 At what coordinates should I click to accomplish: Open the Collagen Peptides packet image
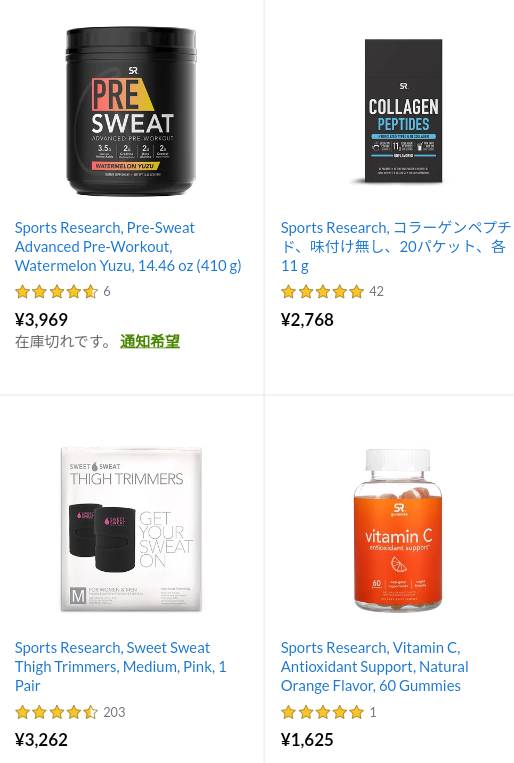404,111
